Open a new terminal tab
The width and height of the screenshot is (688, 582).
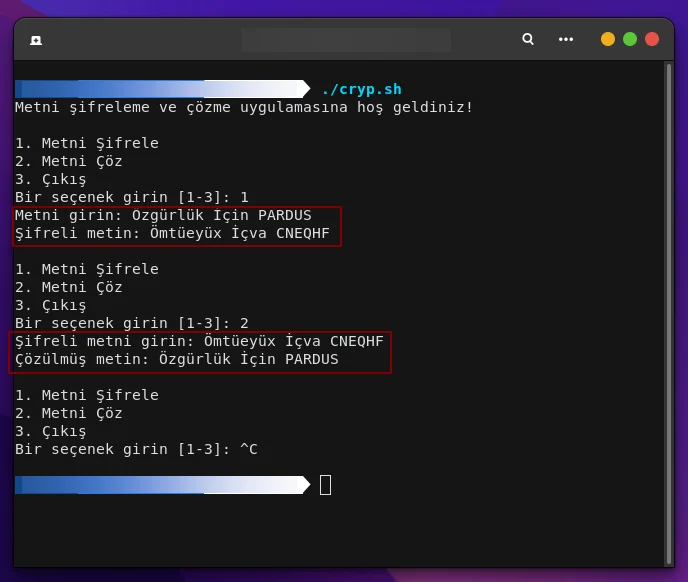pos(36,40)
